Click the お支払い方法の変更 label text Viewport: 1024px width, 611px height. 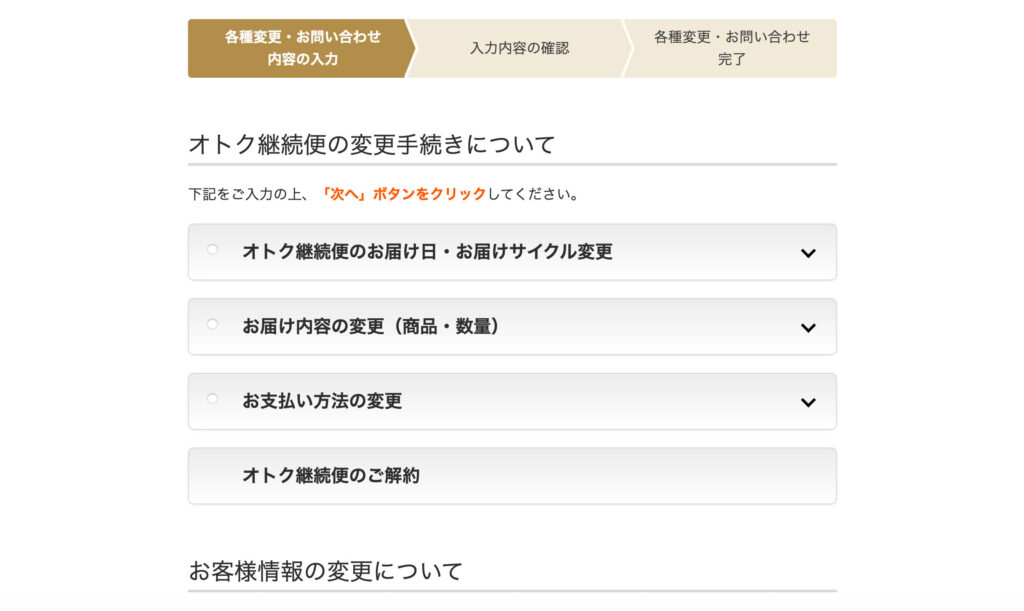point(322,401)
